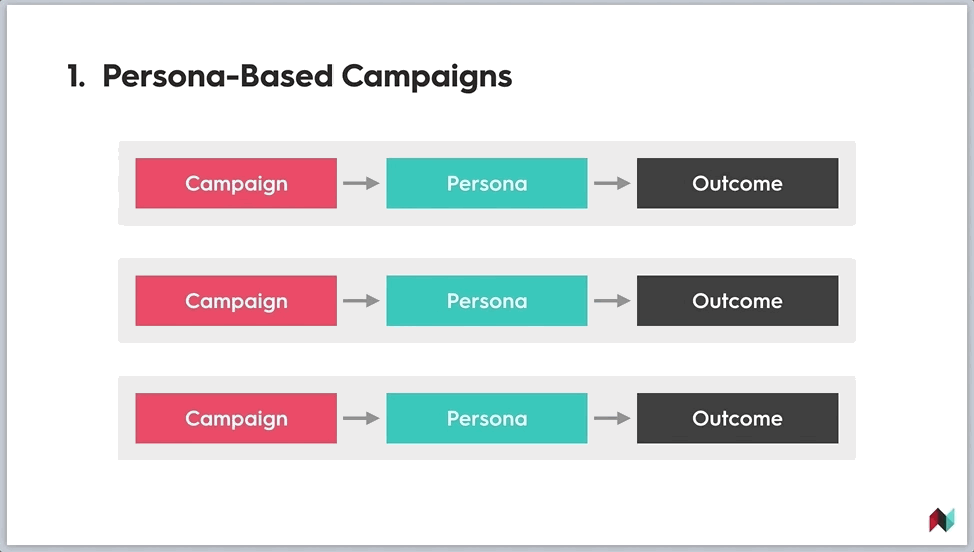
Task: Select the dark Outcome box in top row
Action: coord(737,183)
